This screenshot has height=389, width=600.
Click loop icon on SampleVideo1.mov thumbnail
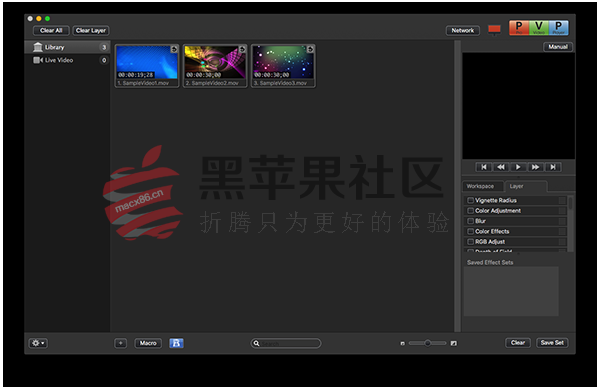tap(174, 49)
